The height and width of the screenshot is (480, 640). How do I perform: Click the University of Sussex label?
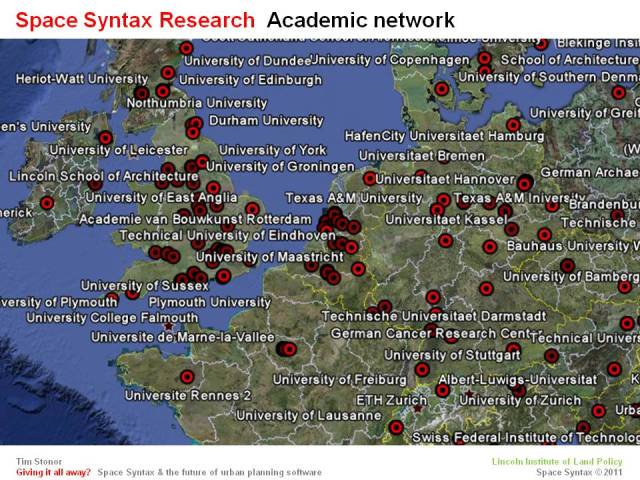tap(145, 285)
